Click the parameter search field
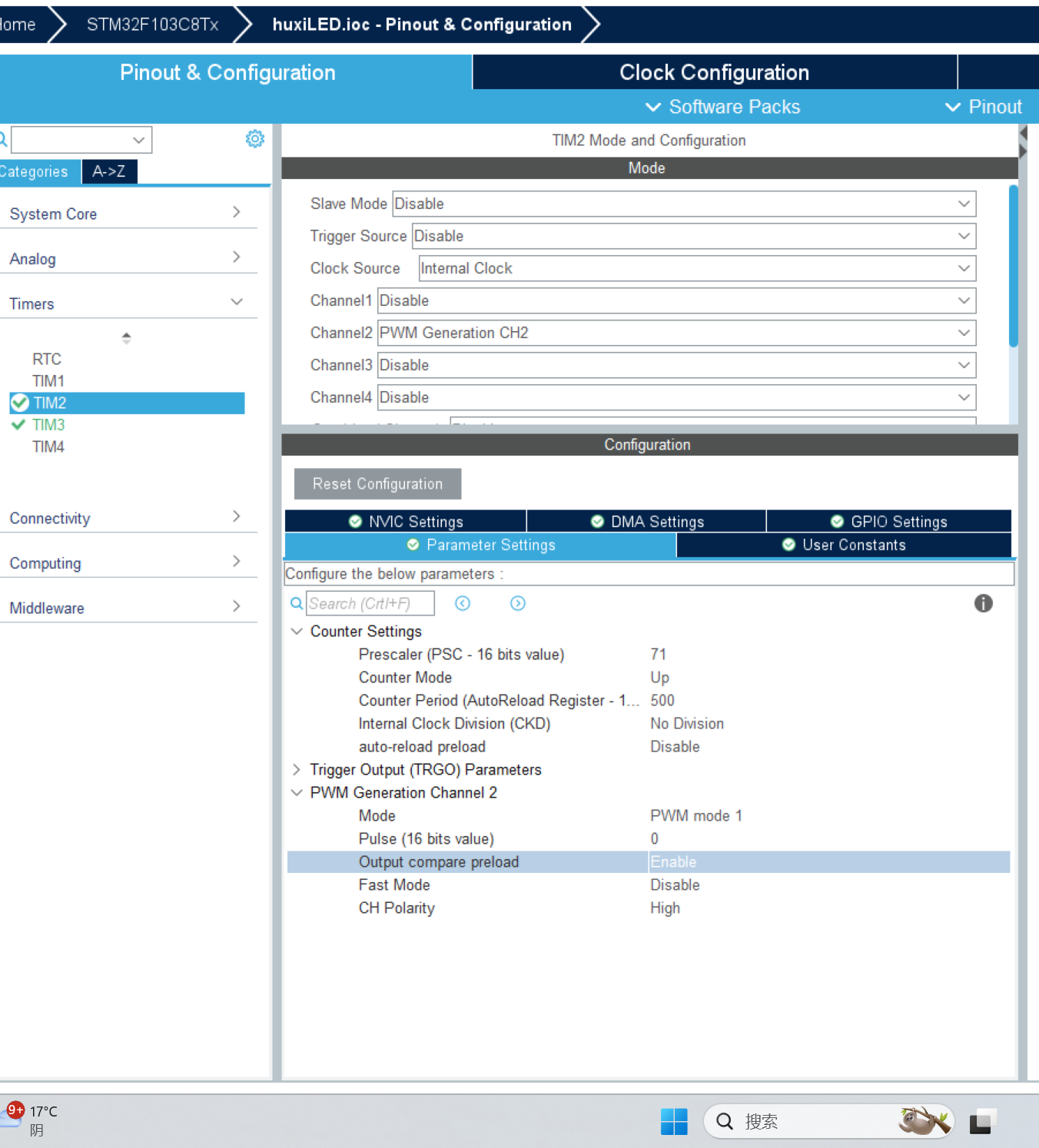This screenshot has width=1039, height=1148. (370, 603)
